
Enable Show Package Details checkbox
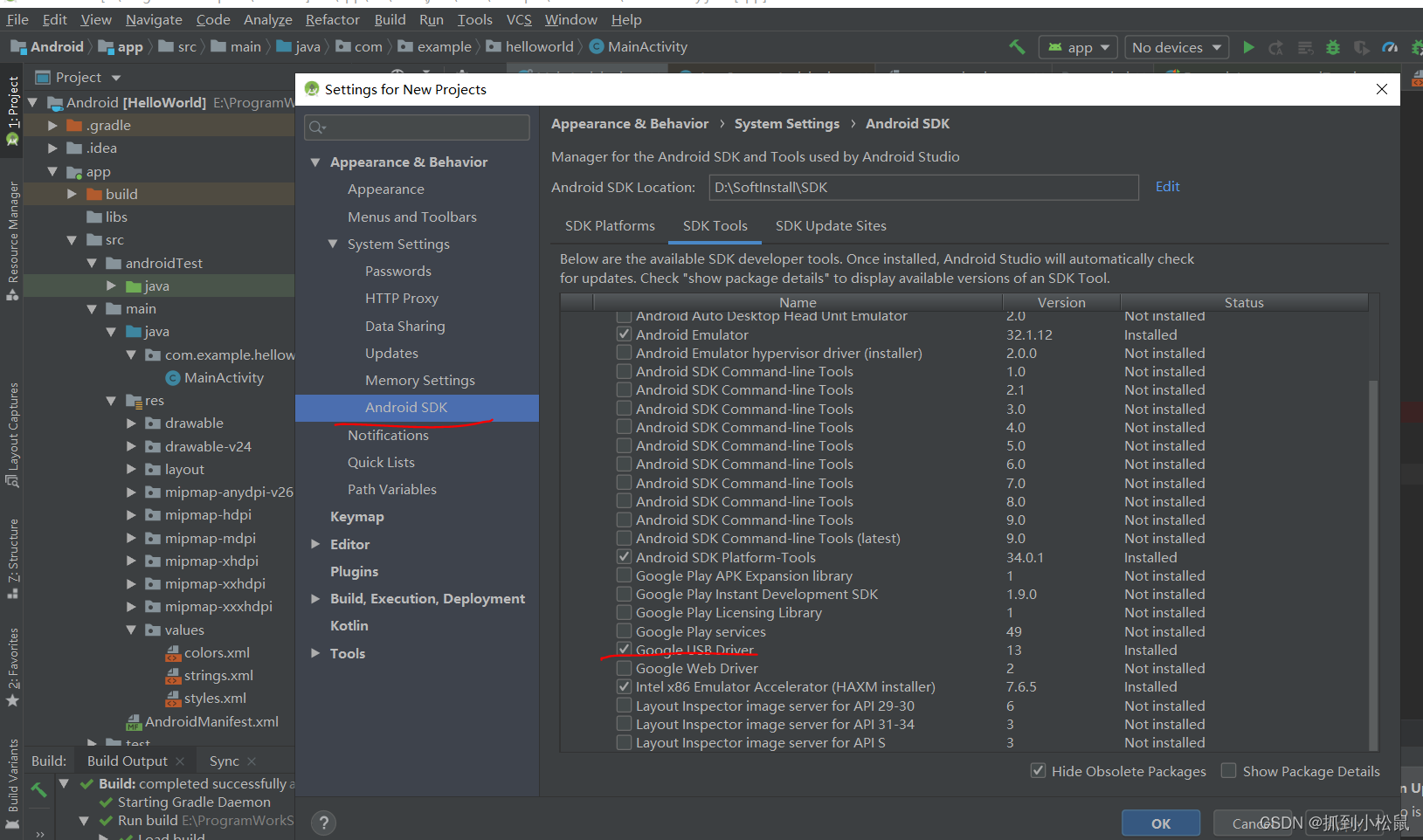[x=1228, y=770]
